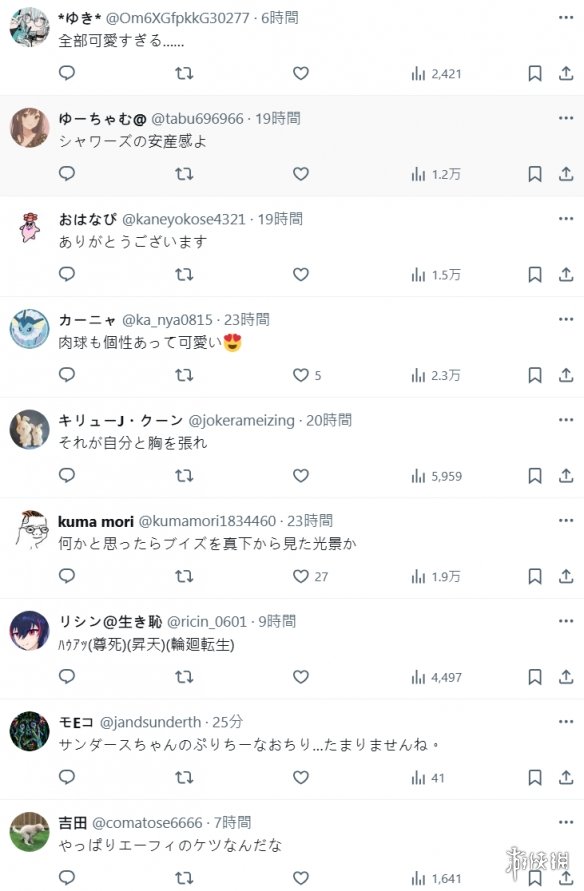Viewport: 584px width, 891px height.
Task: Reply to *ゆき*'s tweet
Action: (x=66, y=73)
